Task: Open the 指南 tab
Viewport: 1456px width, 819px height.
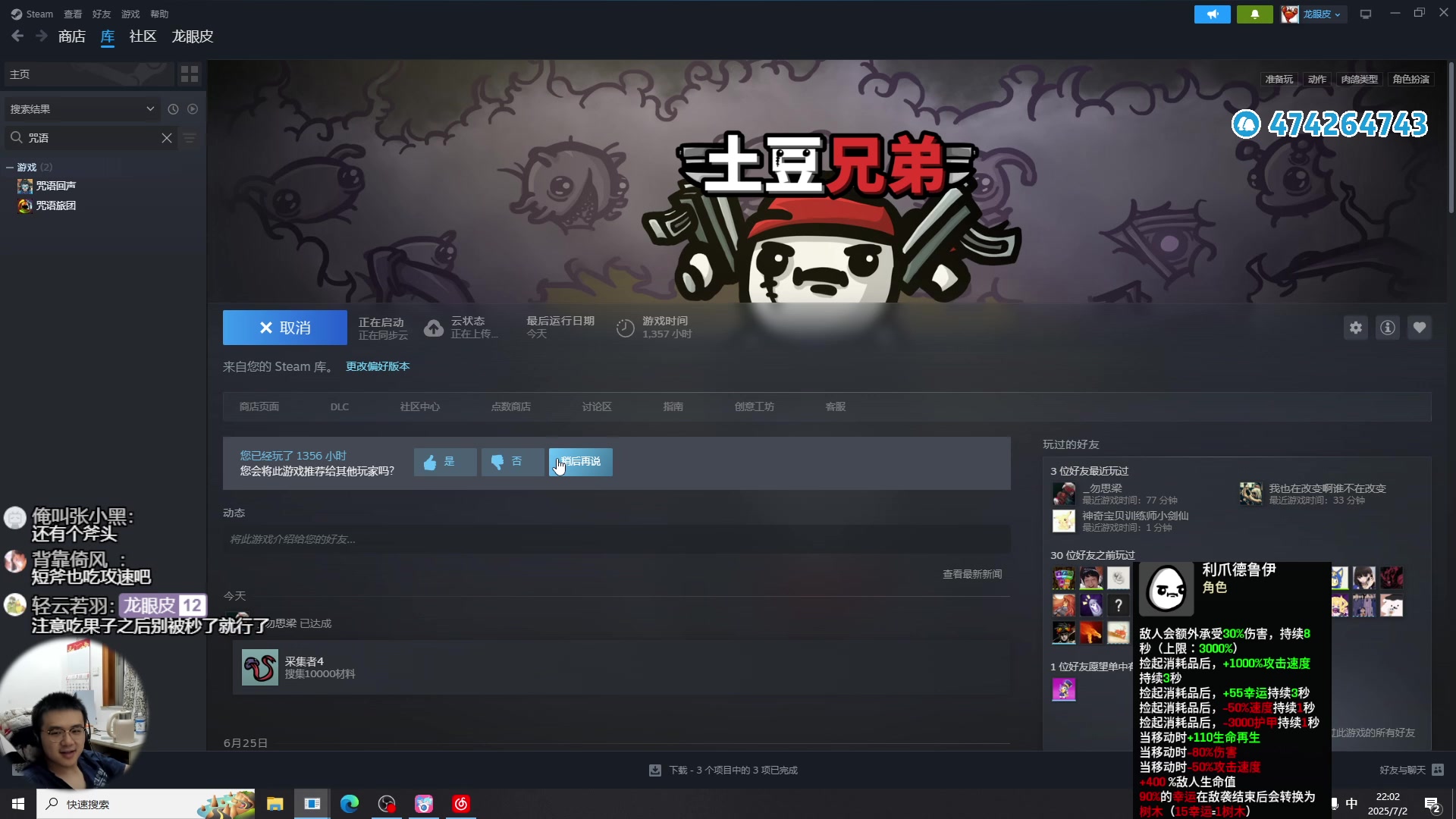Action: [673, 407]
